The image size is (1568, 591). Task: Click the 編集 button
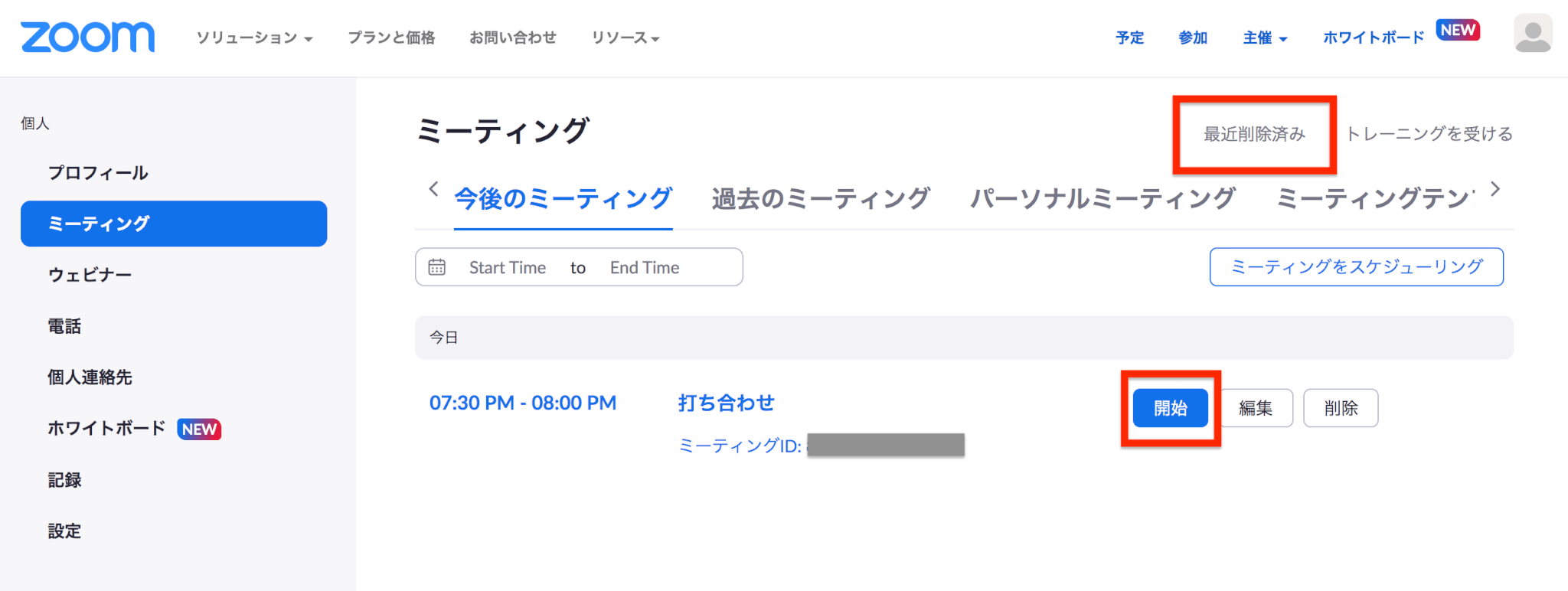[1256, 408]
